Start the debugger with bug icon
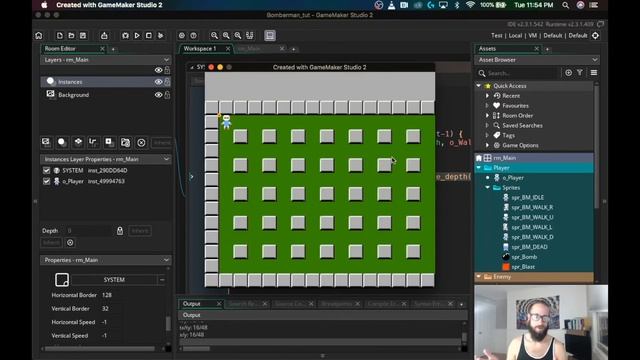 click(x=125, y=36)
